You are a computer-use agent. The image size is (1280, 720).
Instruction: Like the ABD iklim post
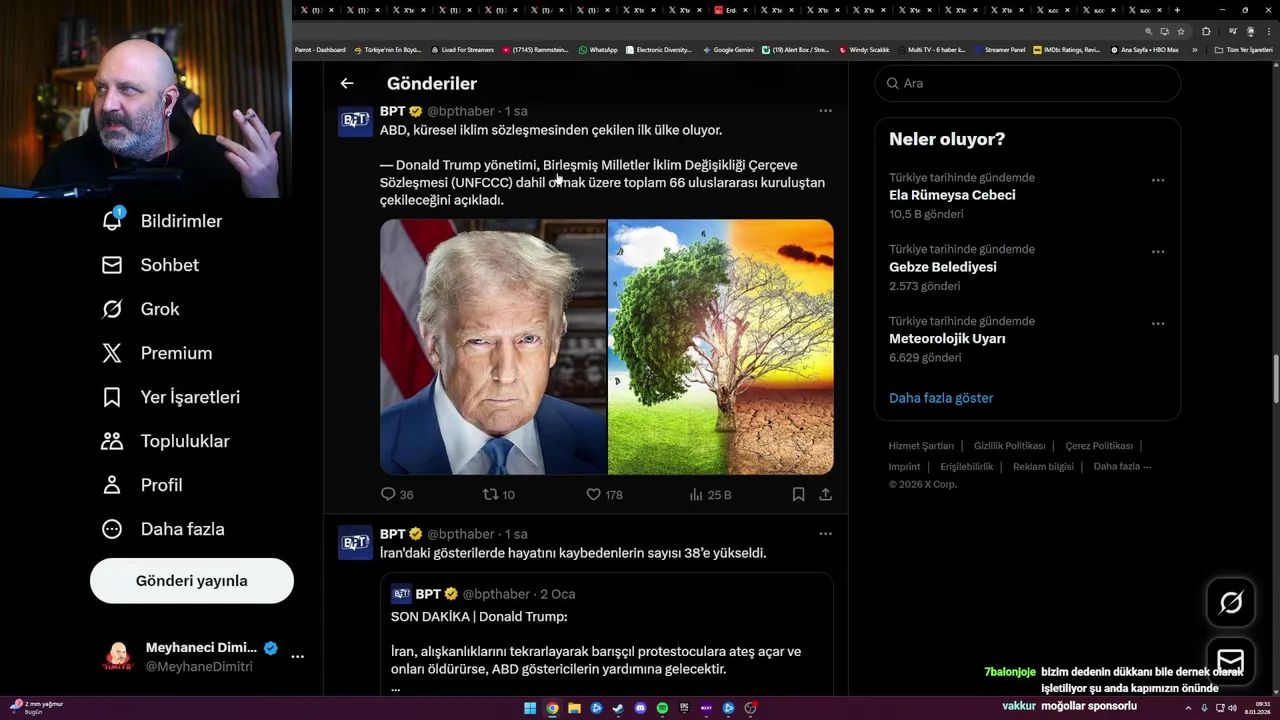(x=604, y=494)
